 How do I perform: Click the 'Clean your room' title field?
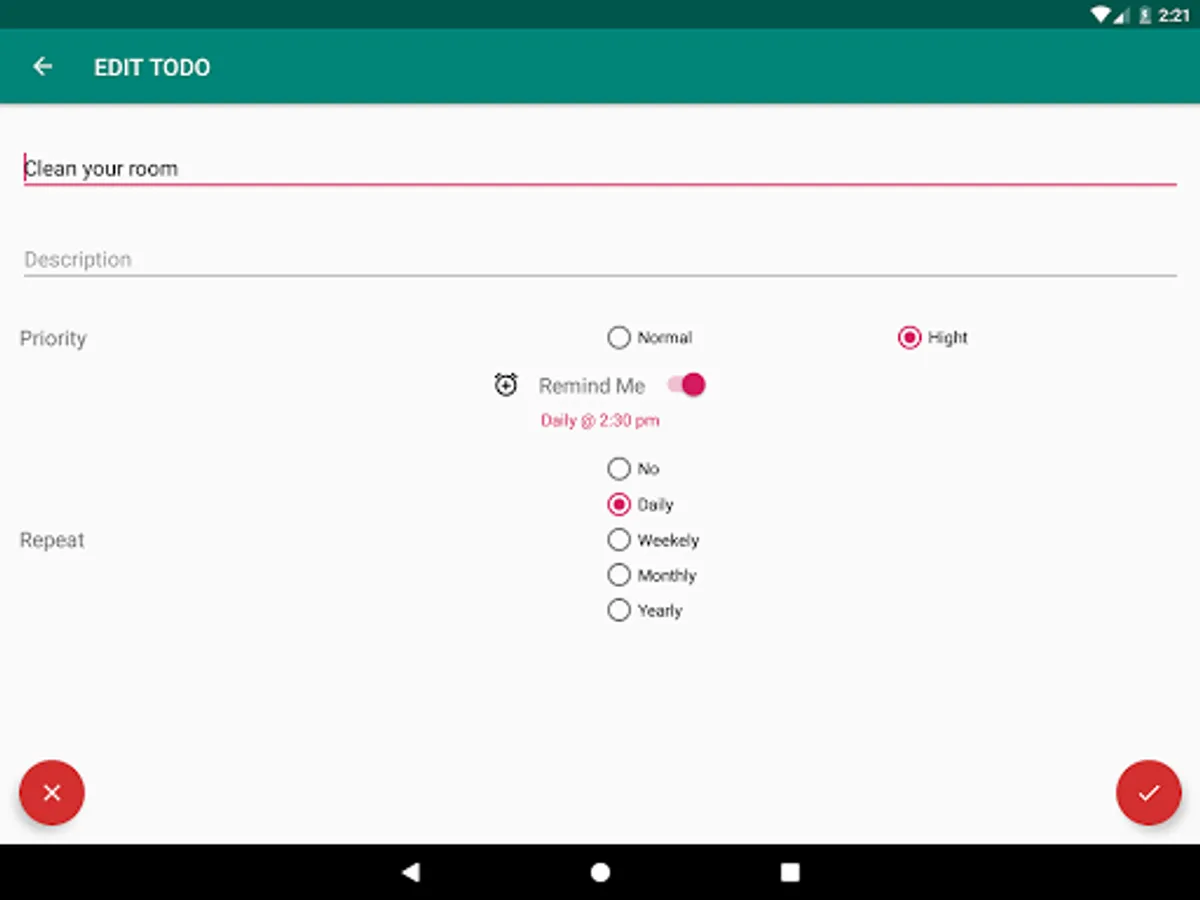[x=600, y=167]
